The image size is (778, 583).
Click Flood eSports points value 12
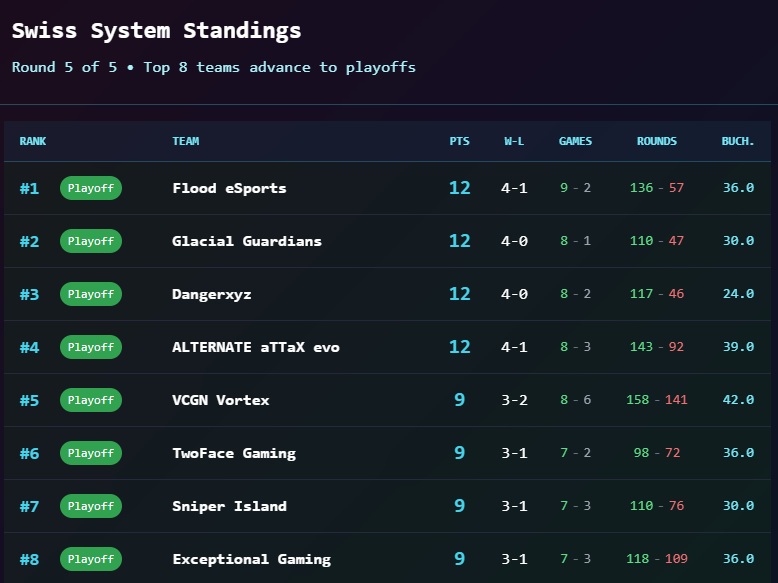pos(459,188)
